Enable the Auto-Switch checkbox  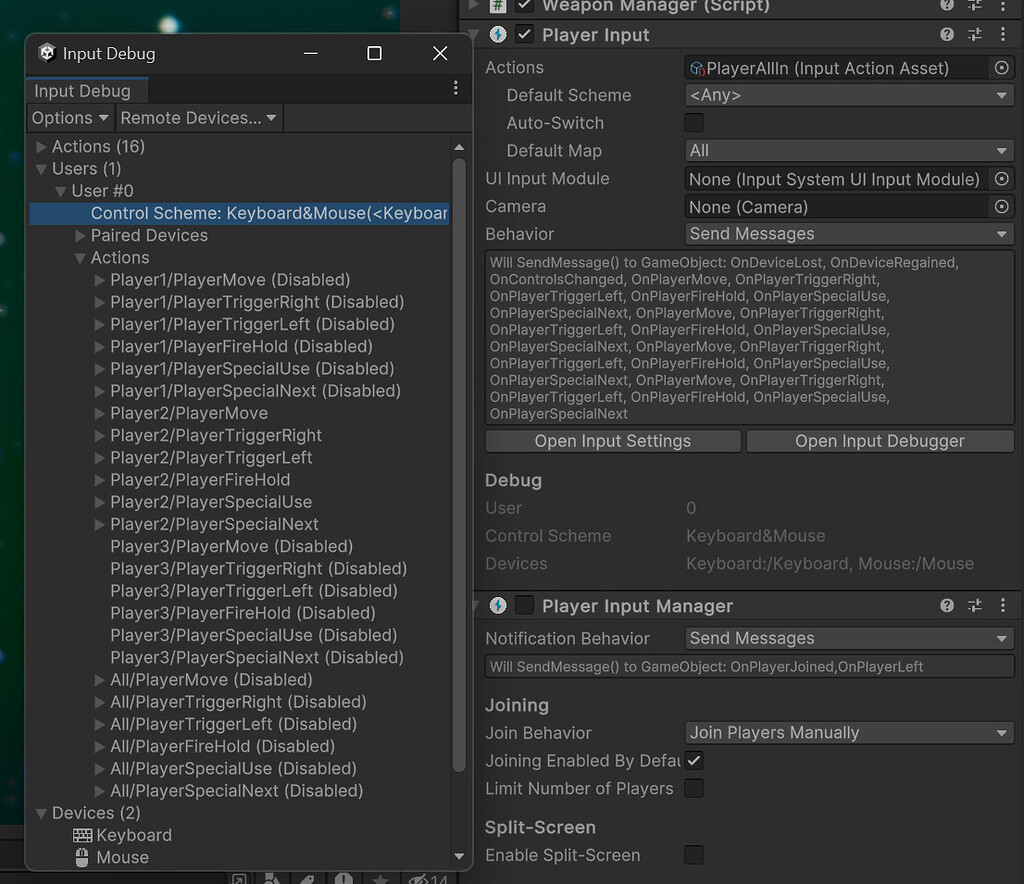point(694,123)
